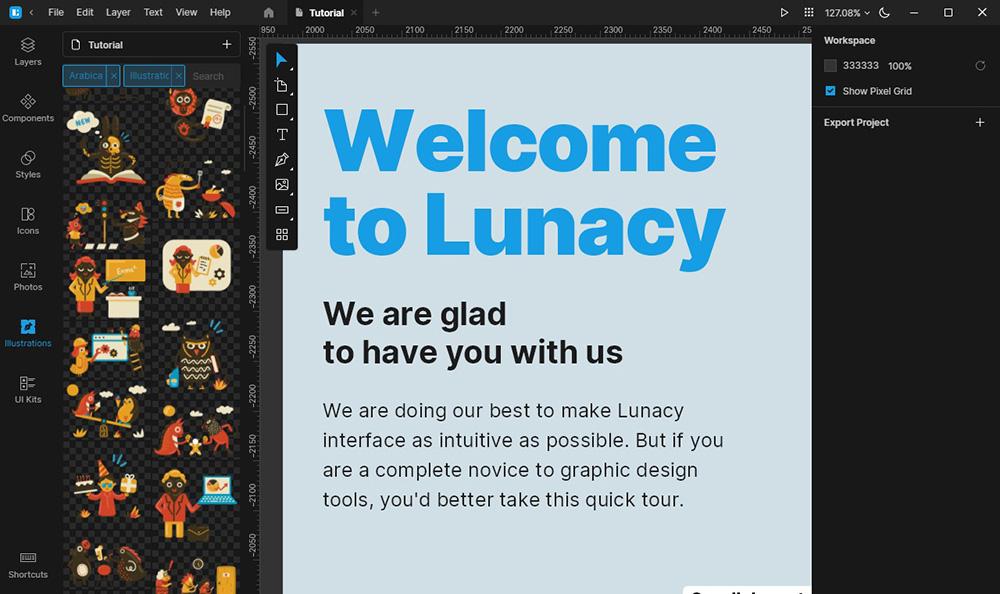1000x594 pixels.
Task: Switch to the Tutorial document tab
Action: pos(326,13)
